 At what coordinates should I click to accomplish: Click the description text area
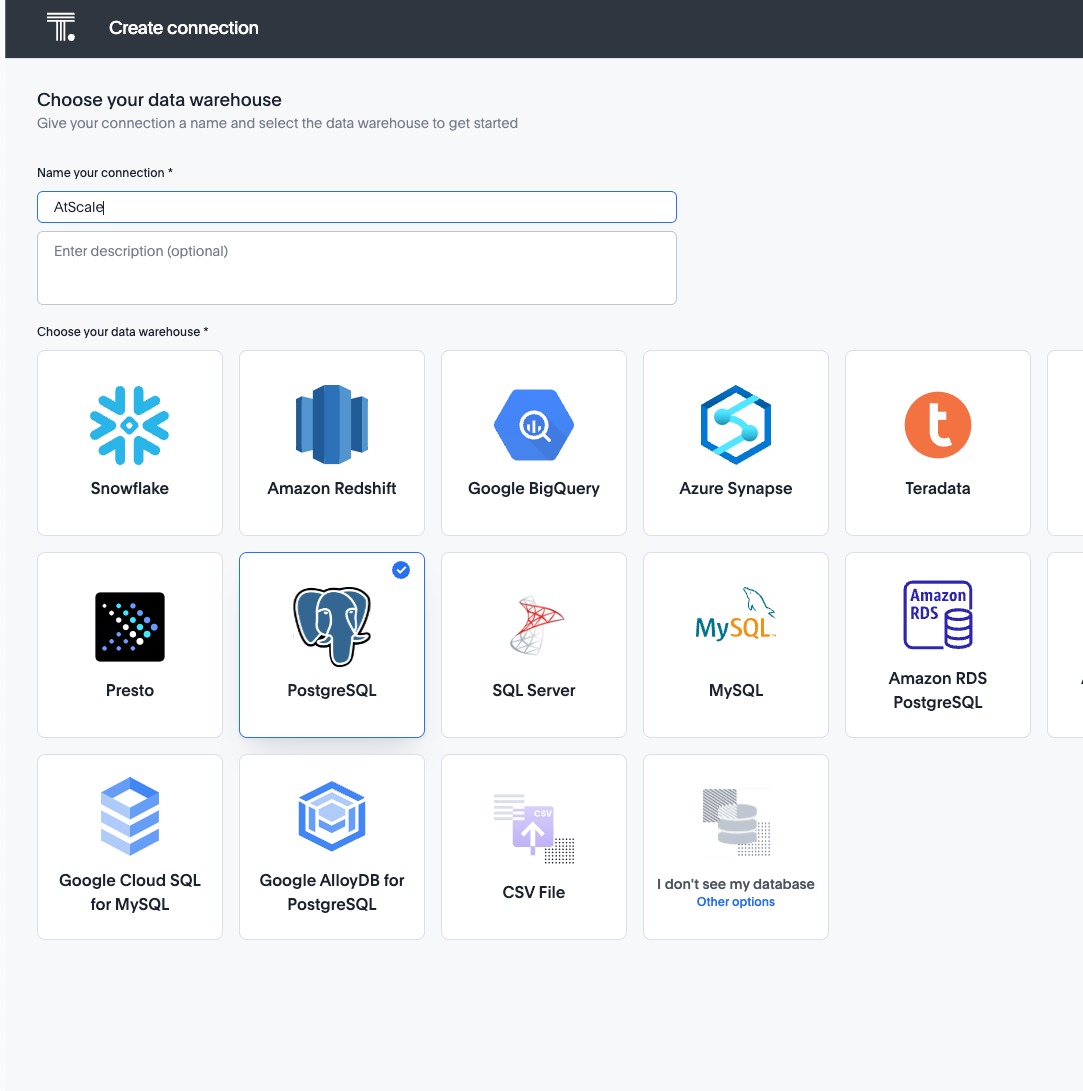[357, 268]
